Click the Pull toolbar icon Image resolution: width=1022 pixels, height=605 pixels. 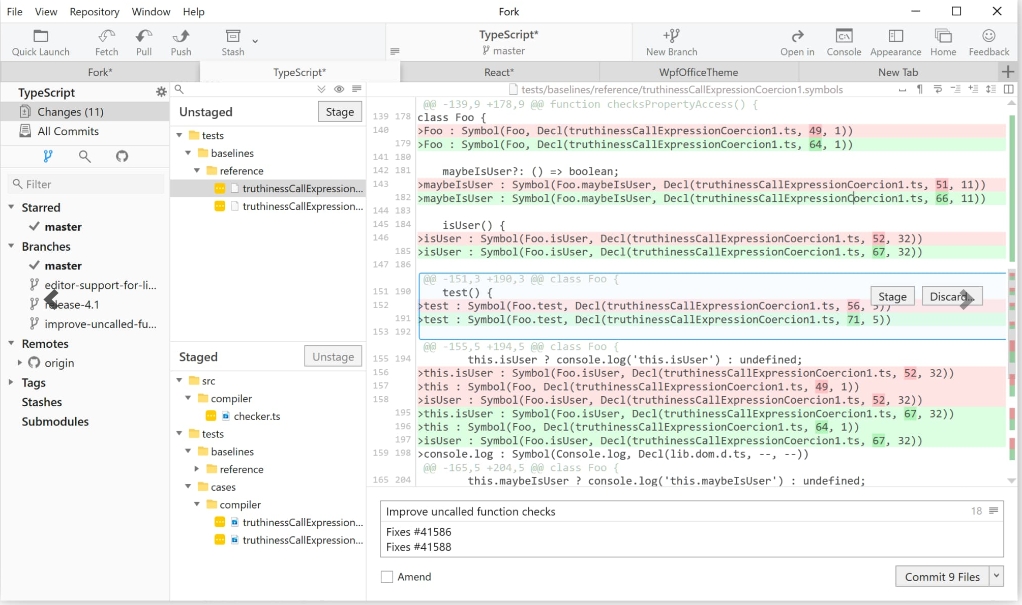pos(144,37)
